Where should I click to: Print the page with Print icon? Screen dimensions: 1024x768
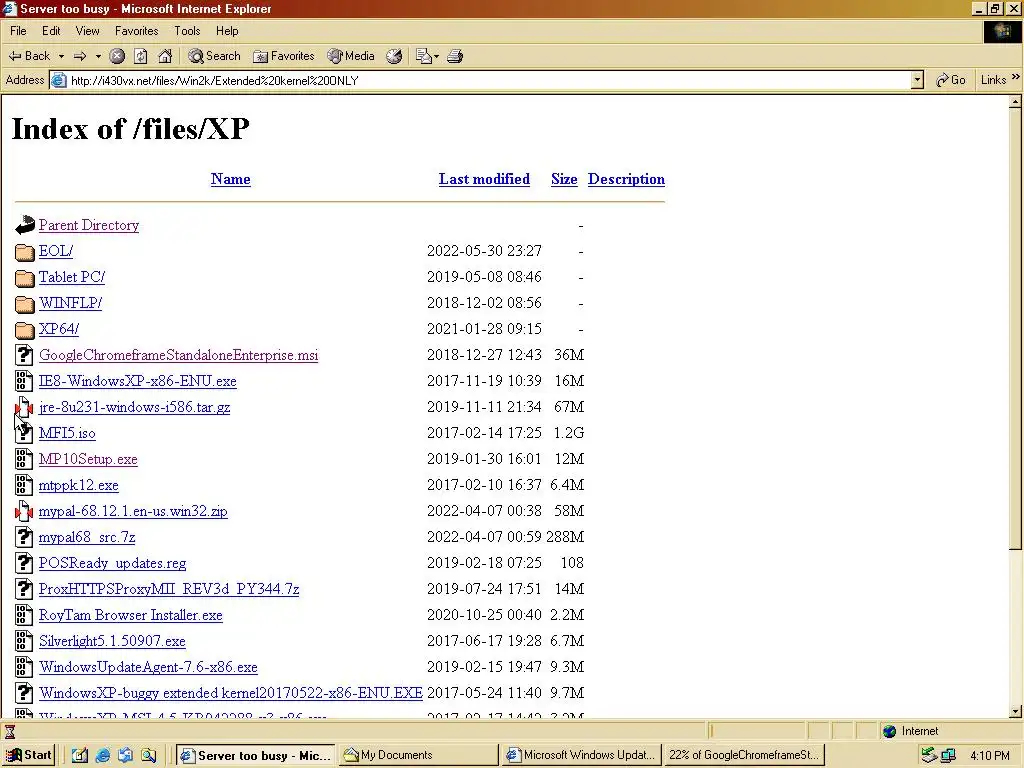pyautogui.click(x=455, y=56)
